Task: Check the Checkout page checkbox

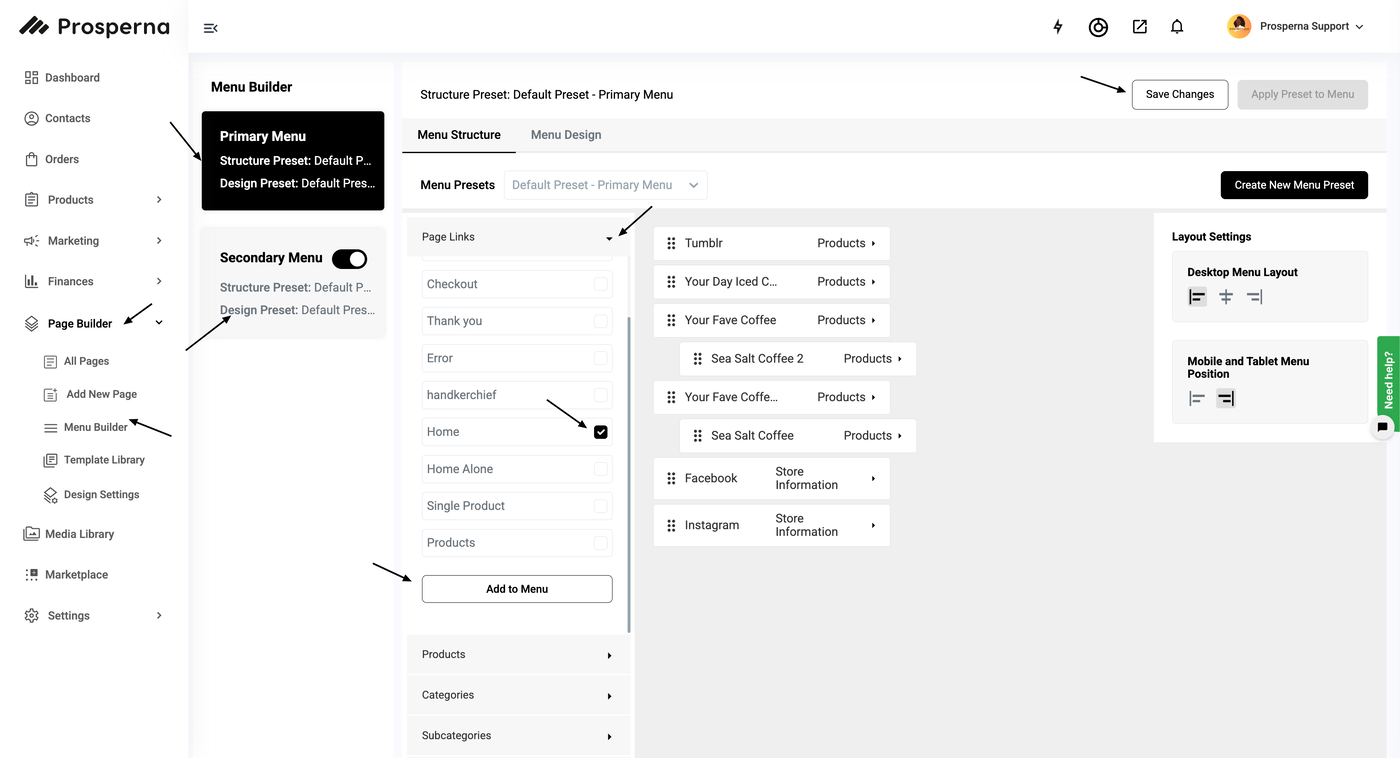Action: tap(600, 284)
